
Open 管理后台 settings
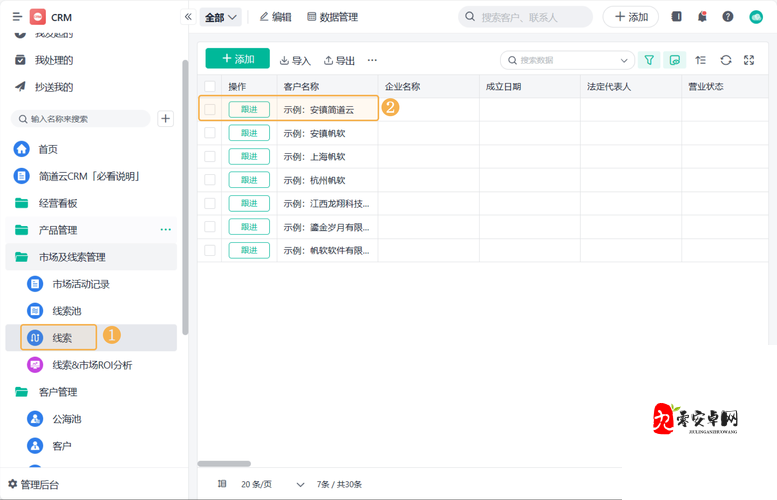[x=34, y=484]
